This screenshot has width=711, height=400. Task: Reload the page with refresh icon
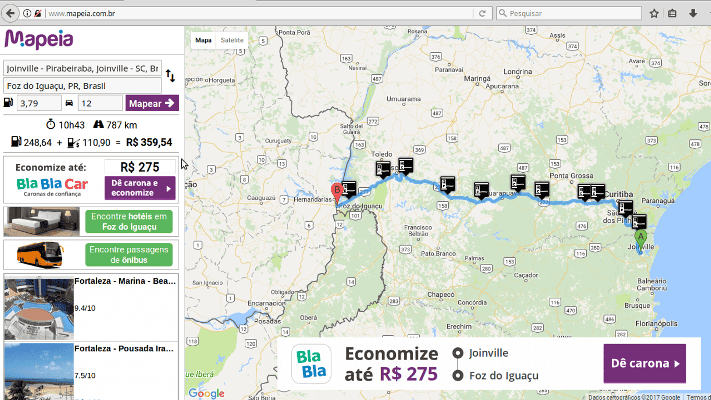pyautogui.click(x=482, y=14)
